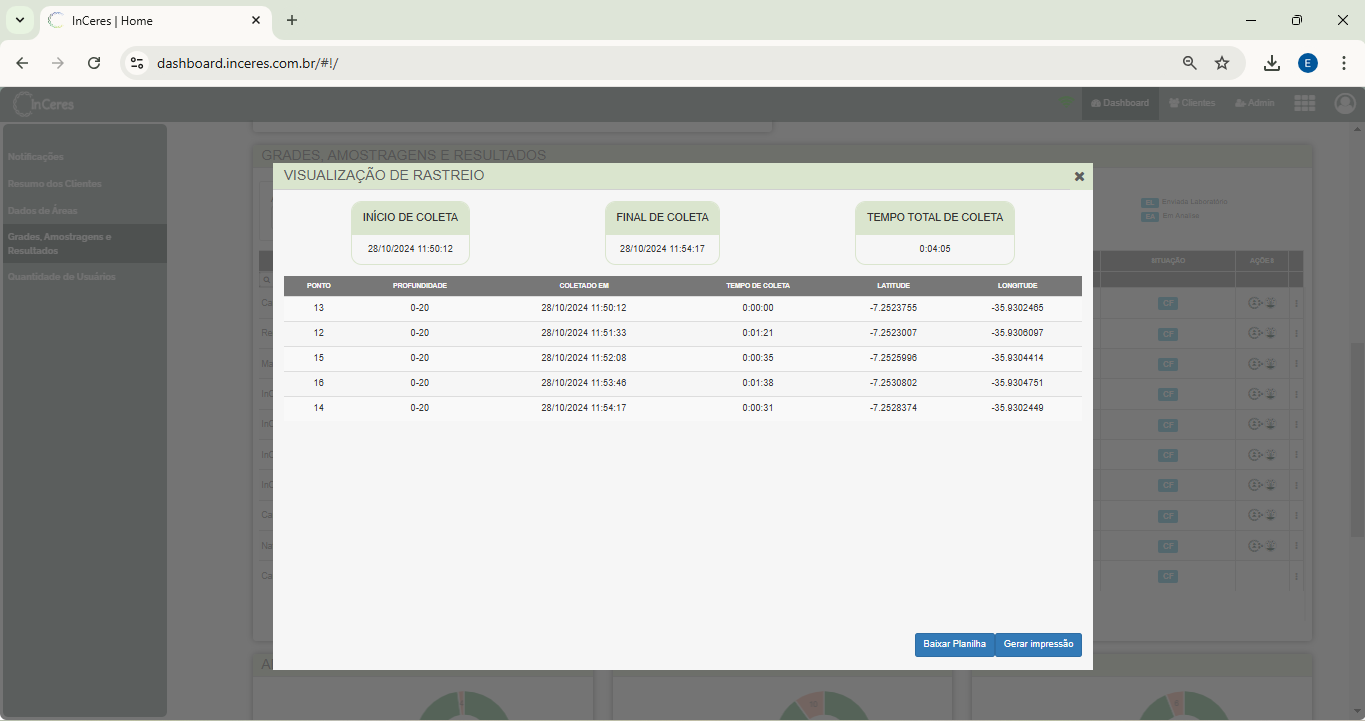The width and height of the screenshot is (1365, 721).
Task: Select Dados de Áreas in the sidebar
Action: [x=43, y=211]
